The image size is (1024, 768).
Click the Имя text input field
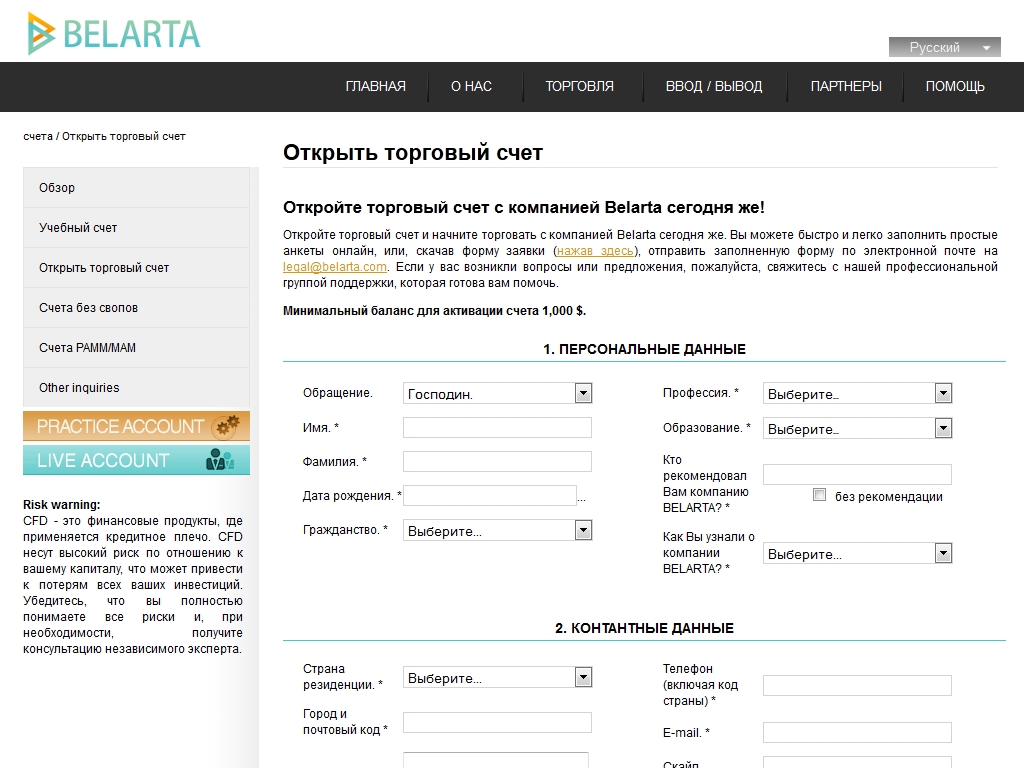pos(497,428)
